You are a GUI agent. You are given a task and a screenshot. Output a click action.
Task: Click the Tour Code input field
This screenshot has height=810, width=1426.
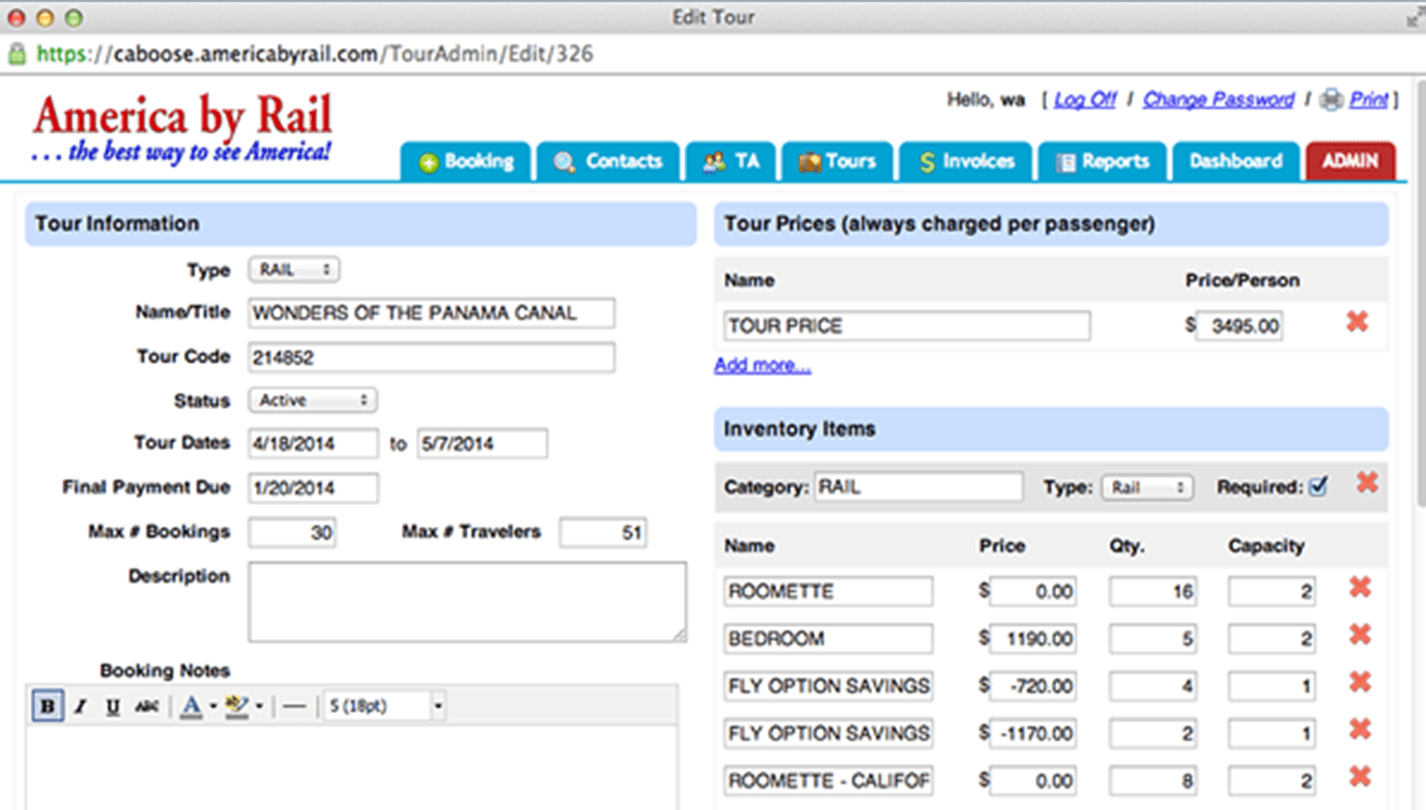(431, 357)
